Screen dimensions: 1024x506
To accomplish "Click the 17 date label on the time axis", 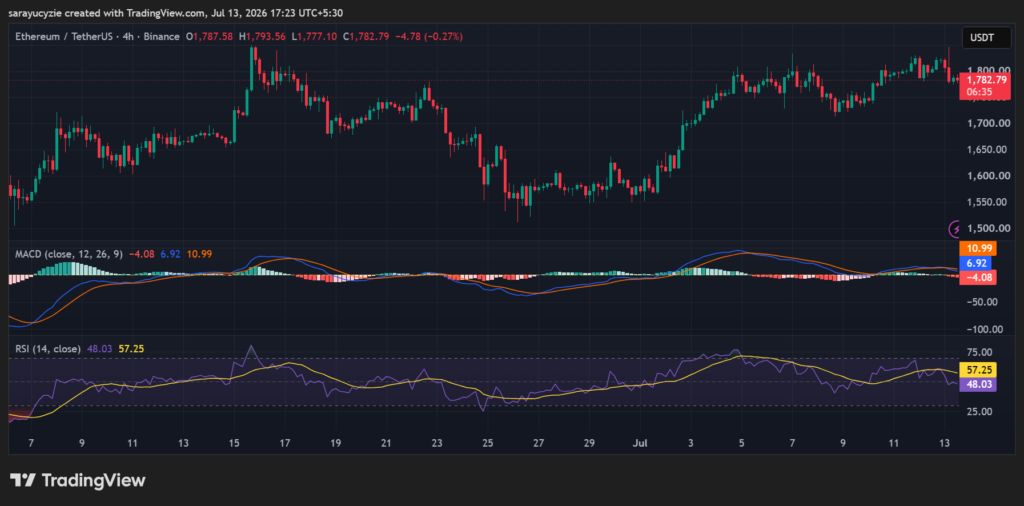I will click(285, 443).
